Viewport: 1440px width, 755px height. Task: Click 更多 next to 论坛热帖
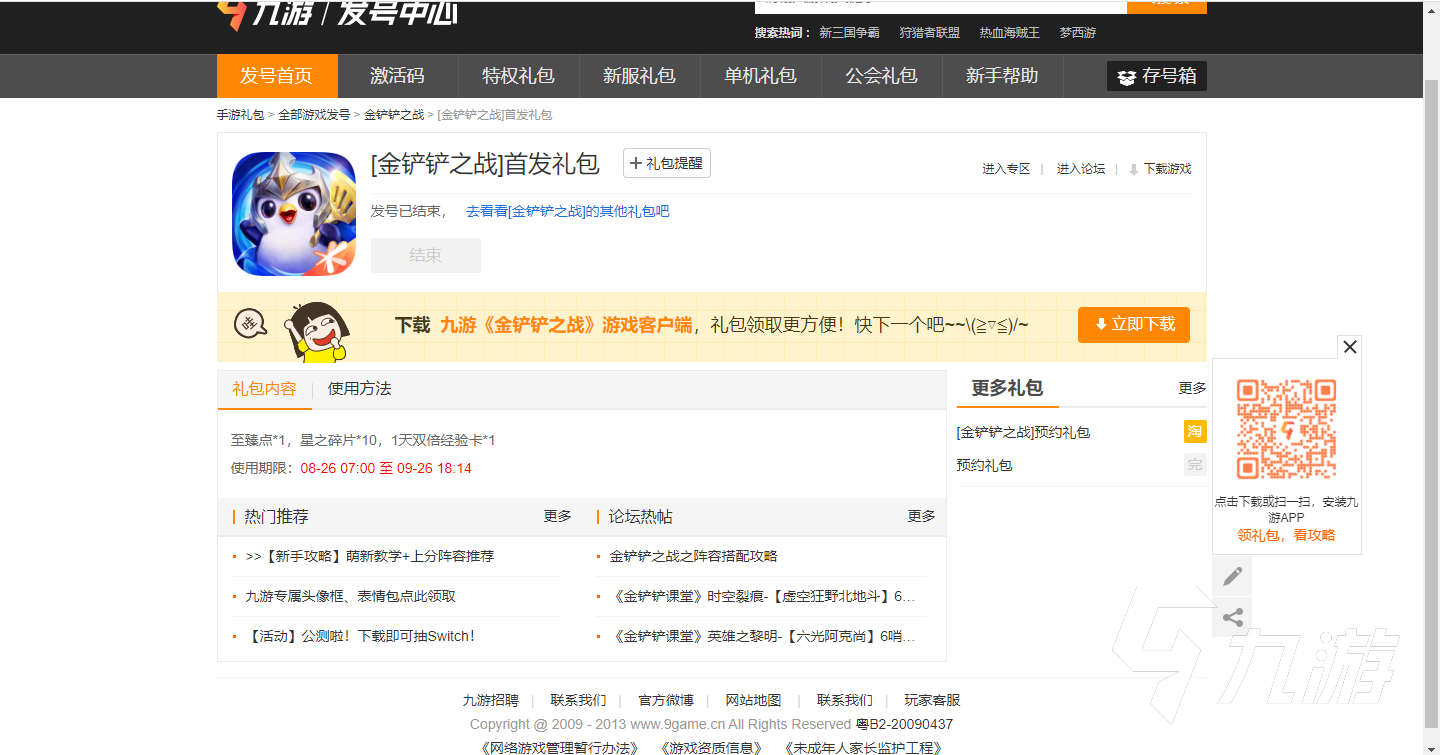point(922,516)
